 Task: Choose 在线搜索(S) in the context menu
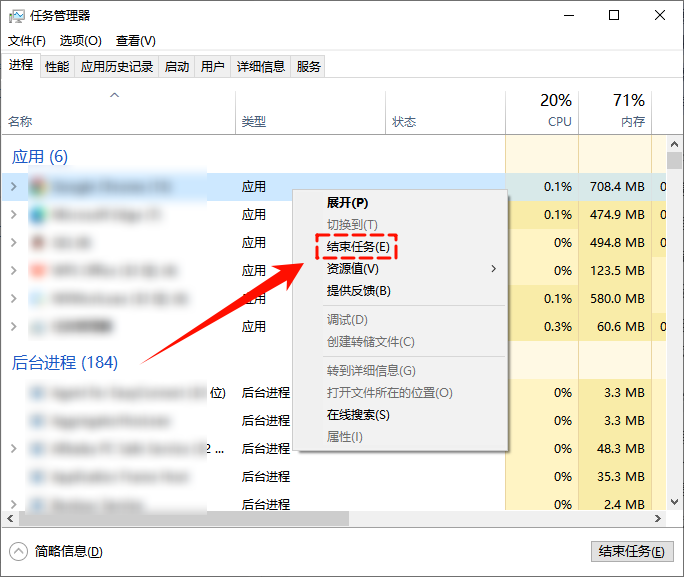click(400, 415)
